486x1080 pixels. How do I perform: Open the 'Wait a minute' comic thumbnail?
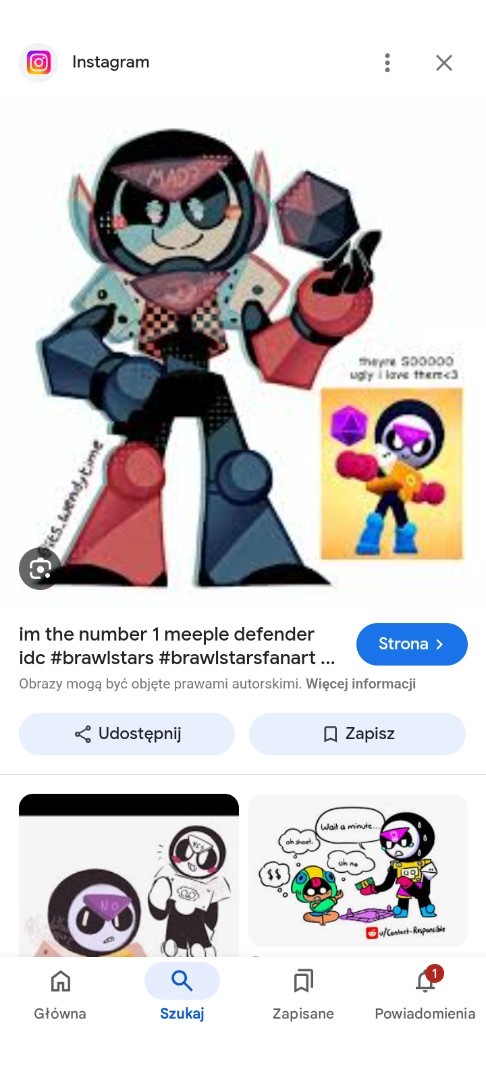point(358,871)
